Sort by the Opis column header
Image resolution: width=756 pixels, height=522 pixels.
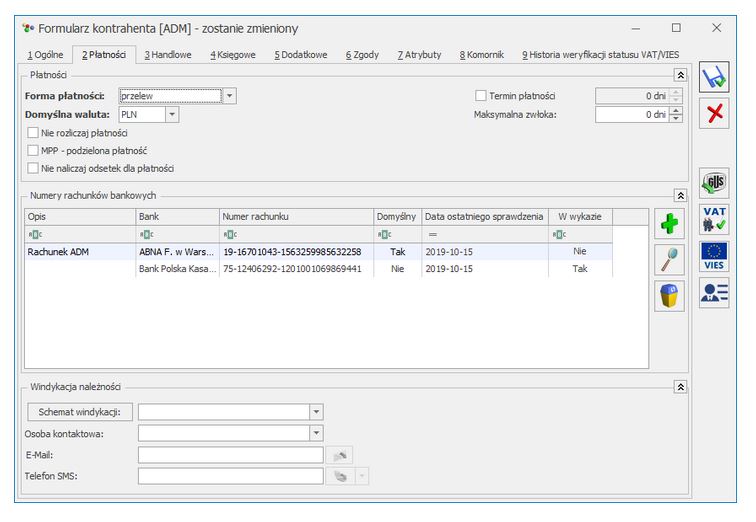[x=80, y=217]
